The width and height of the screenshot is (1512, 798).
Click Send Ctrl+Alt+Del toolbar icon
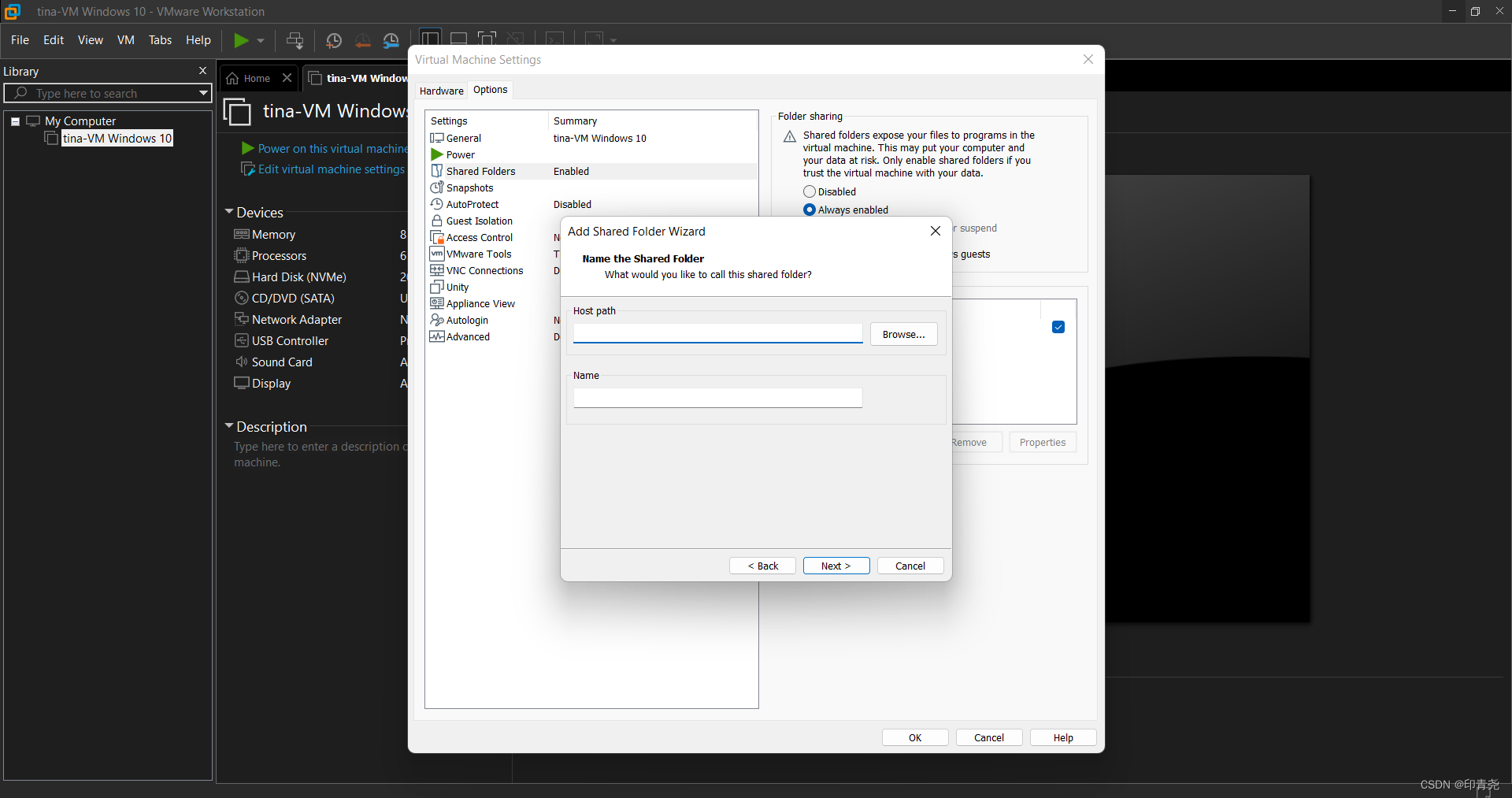click(295, 40)
